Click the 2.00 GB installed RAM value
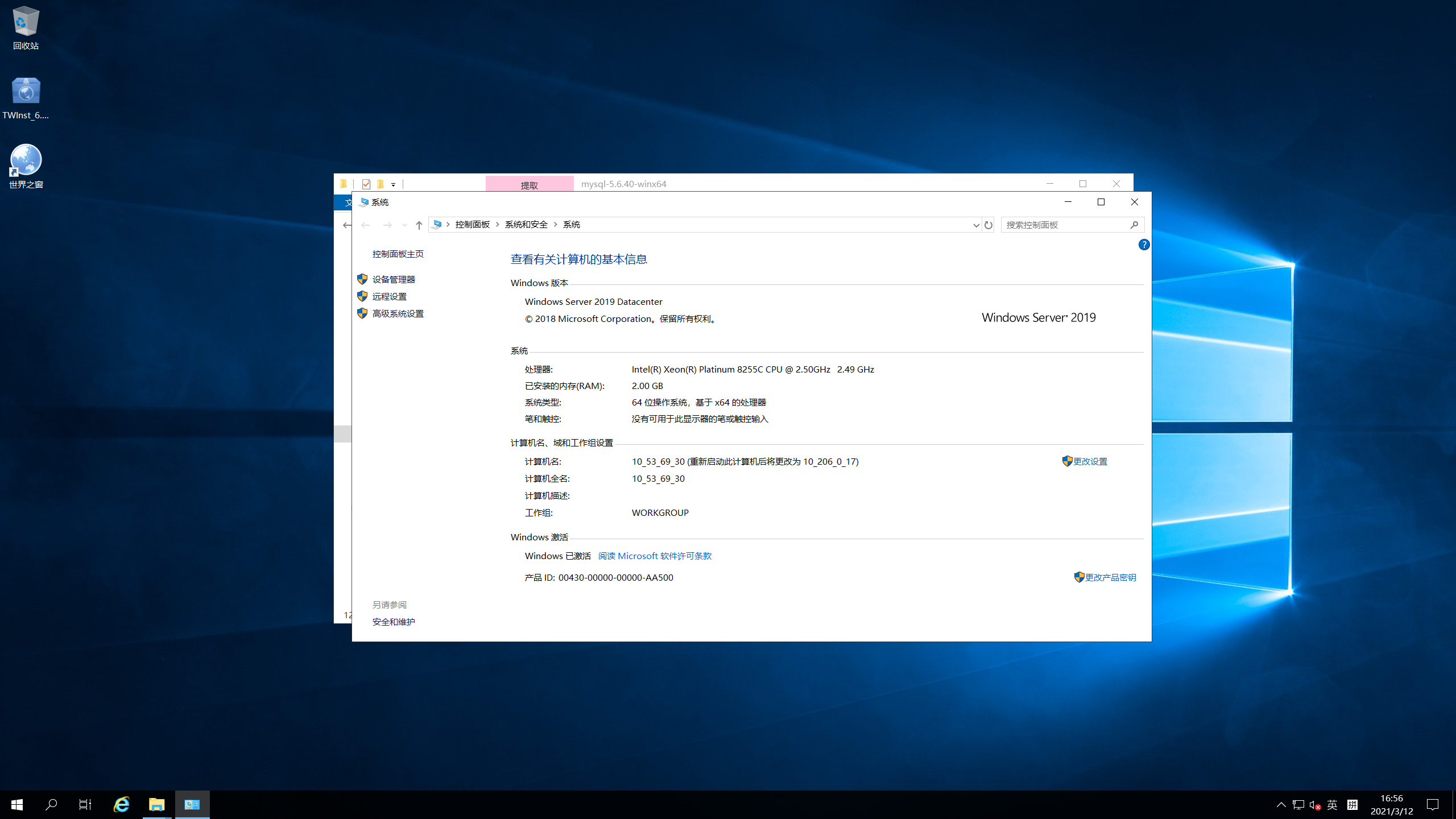Image resolution: width=1456 pixels, height=819 pixels. 647,386
